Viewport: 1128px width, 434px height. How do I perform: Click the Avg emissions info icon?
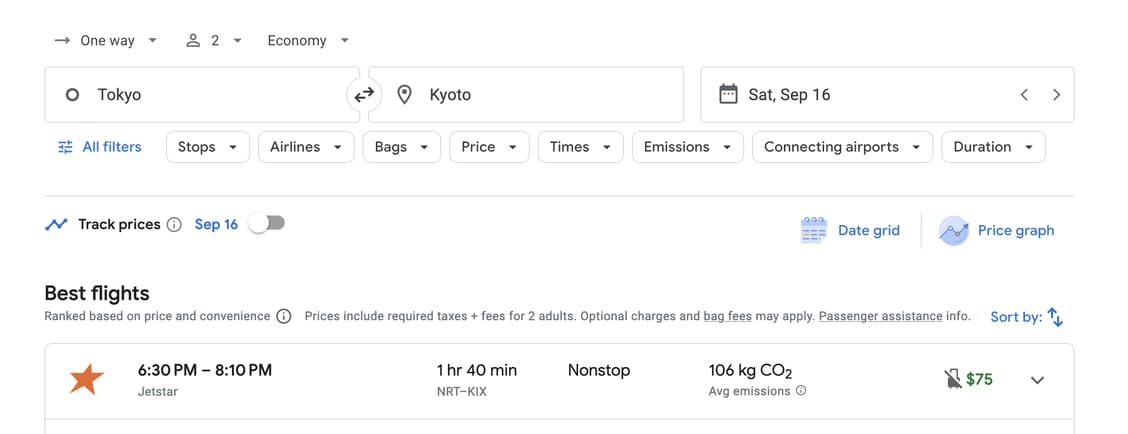click(x=801, y=391)
